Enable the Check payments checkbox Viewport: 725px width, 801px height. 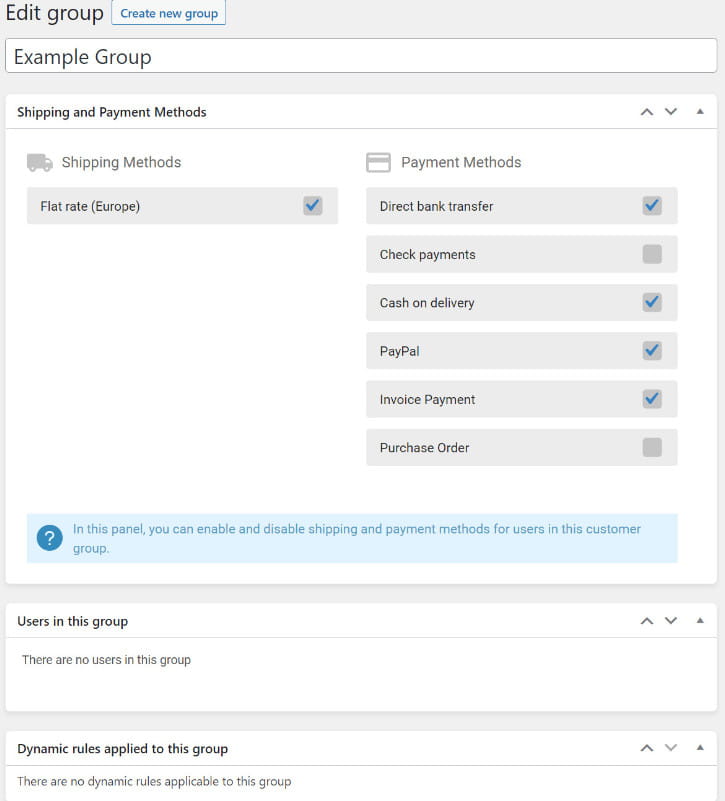(x=652, y=254)
